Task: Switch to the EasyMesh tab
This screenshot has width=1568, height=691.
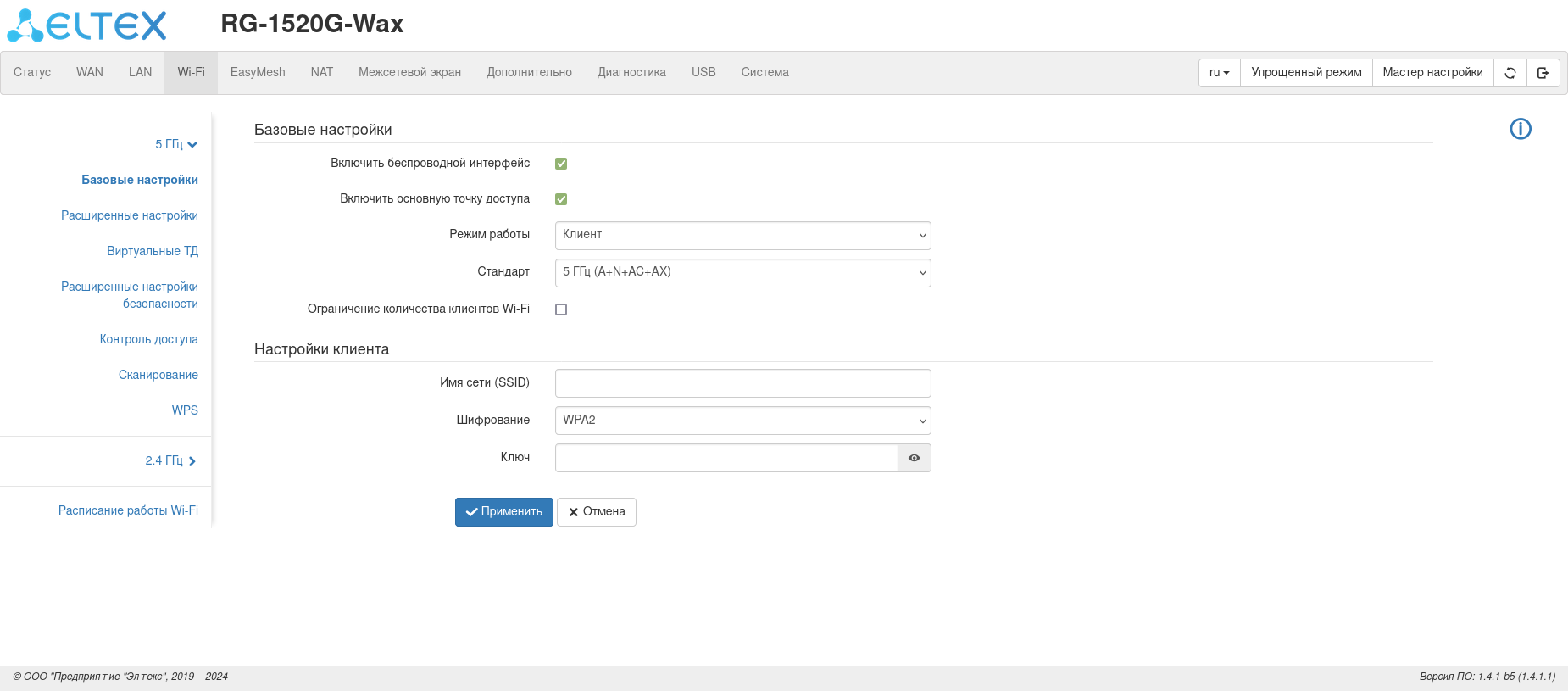Action: pos(258,73)
